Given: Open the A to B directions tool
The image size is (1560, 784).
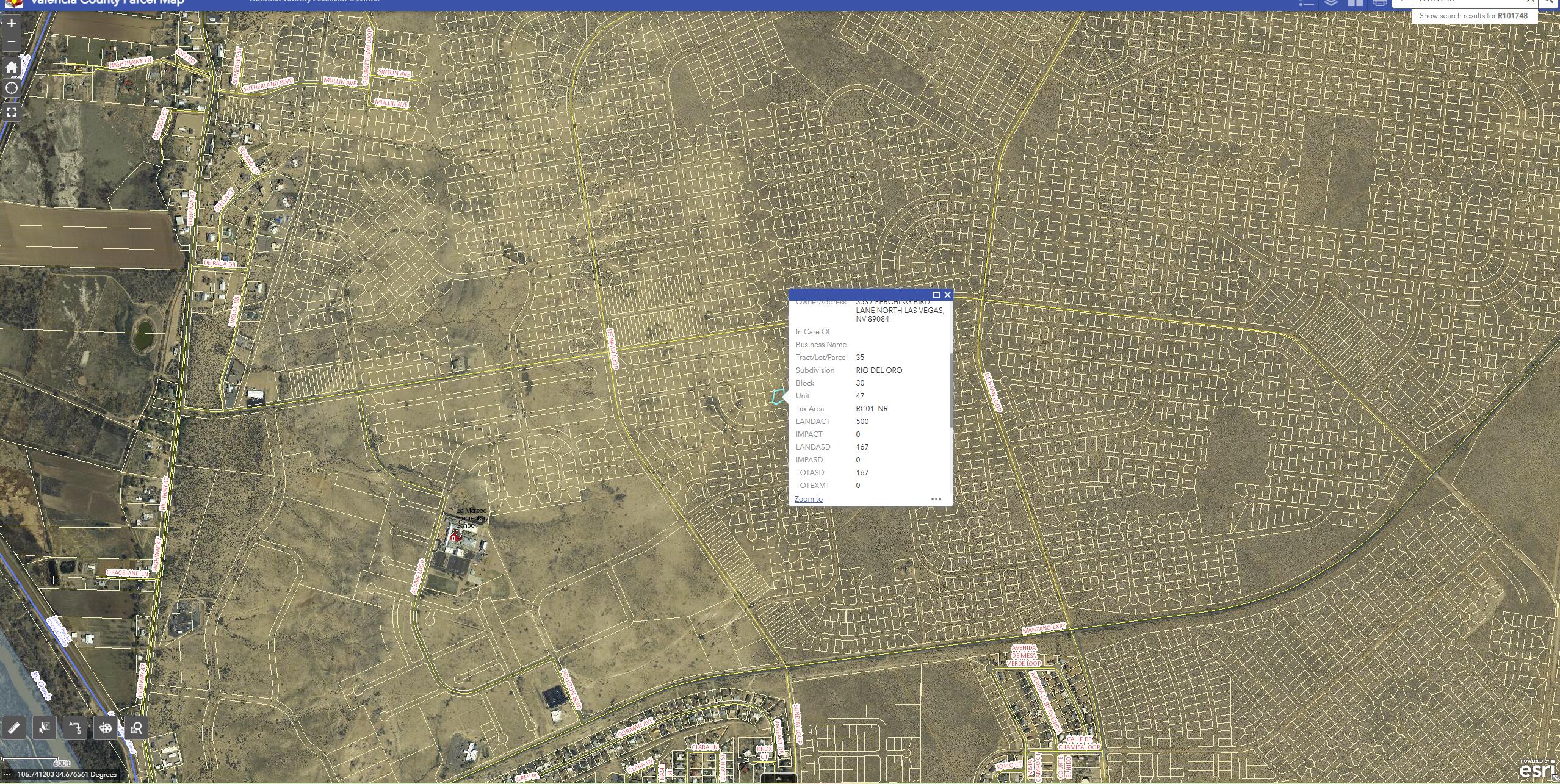Looking at the screenshot, I should point(75,727).
